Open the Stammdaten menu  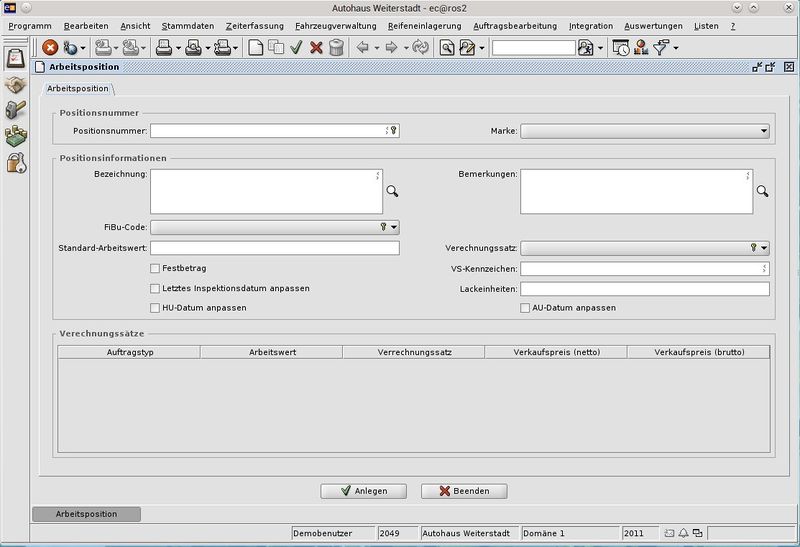coord(188,26)
